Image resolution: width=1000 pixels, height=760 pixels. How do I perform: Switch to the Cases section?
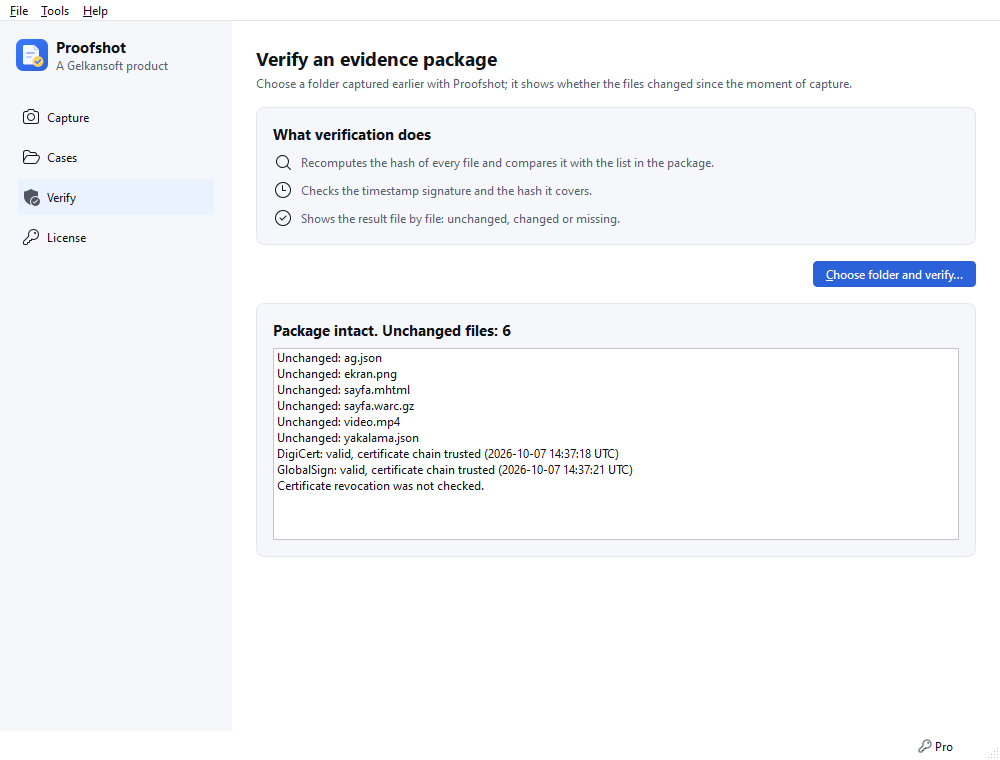(x=115, y=157)
